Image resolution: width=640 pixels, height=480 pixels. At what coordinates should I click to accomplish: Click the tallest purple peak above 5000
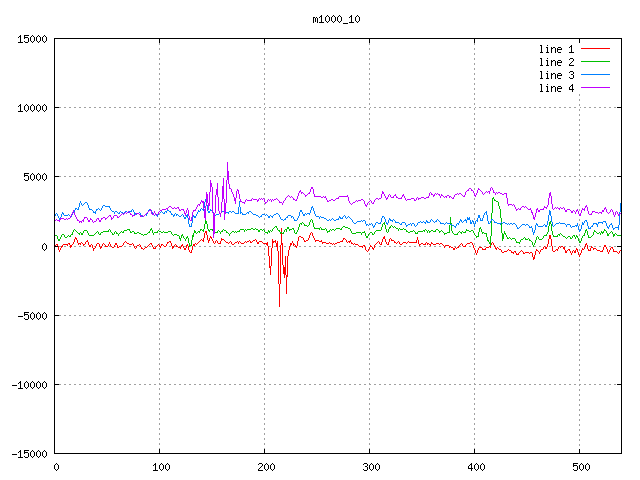click(x=227, y=163)
